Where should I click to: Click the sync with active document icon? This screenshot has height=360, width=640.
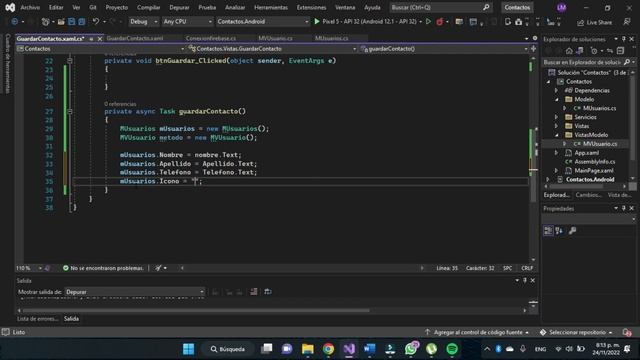click(610, 51)
